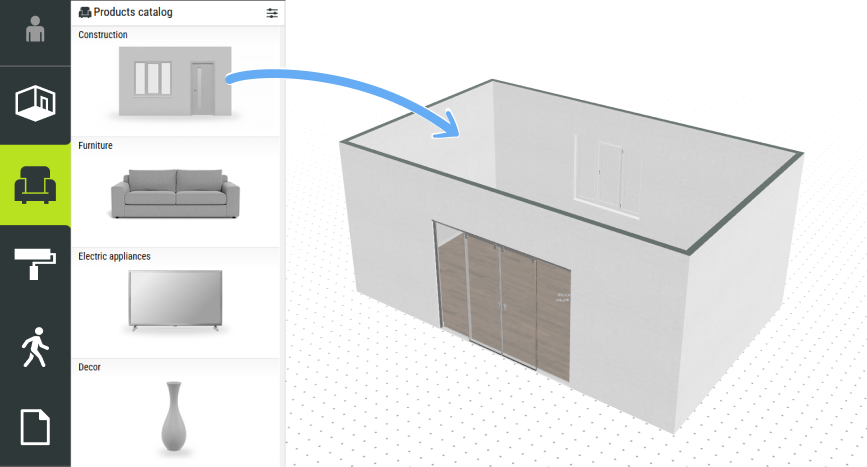Screen dimensions: 867x467
Task: Click the user profile icon in sidebar
Action: click(35, 31)
